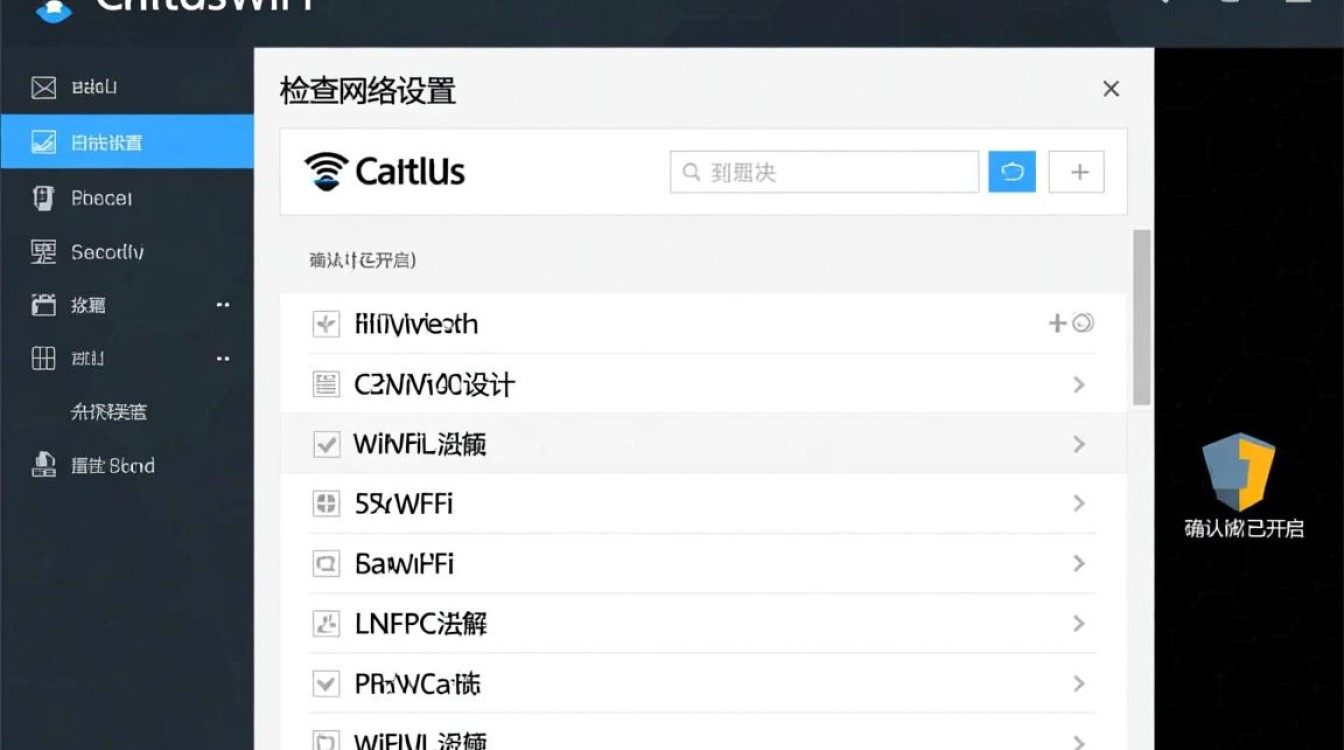Click the C2NM100设计 list icon
Viewport: 1344px width, 750px height.
pos(325,383)
